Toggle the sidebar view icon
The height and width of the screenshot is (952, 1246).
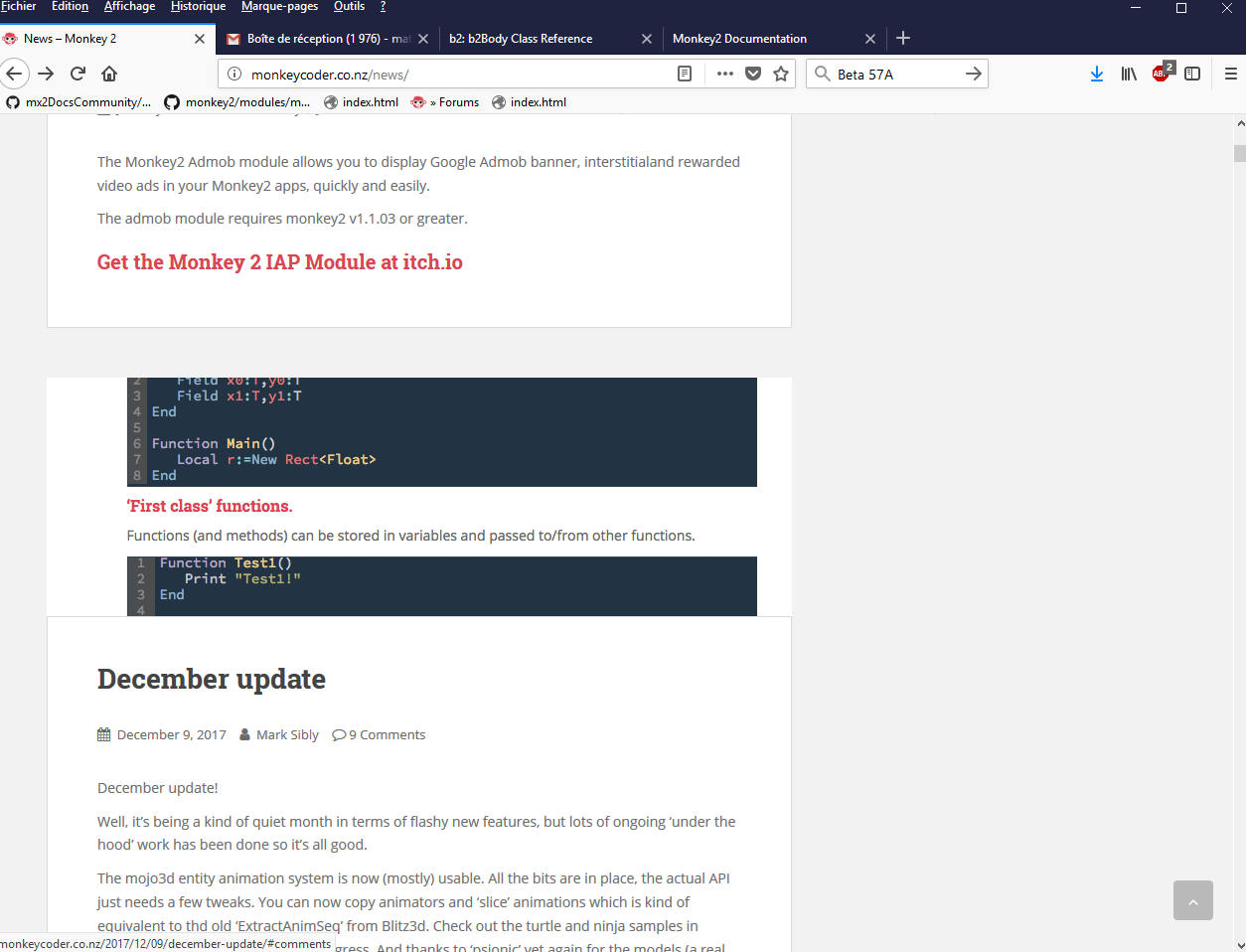(1192, 74)
